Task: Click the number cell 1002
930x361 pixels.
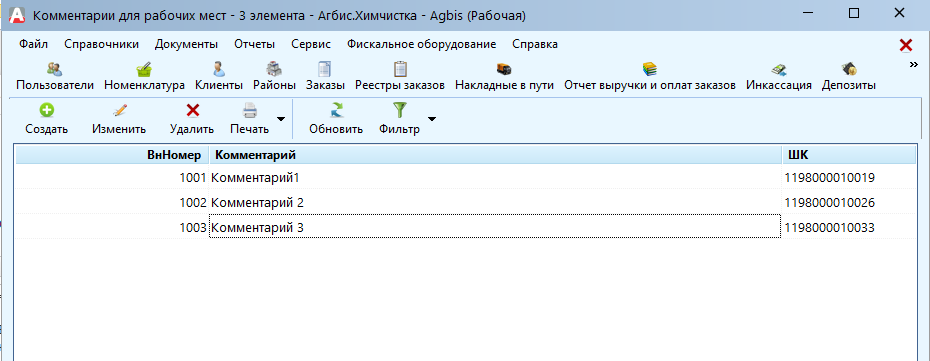Action: tap(112, 203)
